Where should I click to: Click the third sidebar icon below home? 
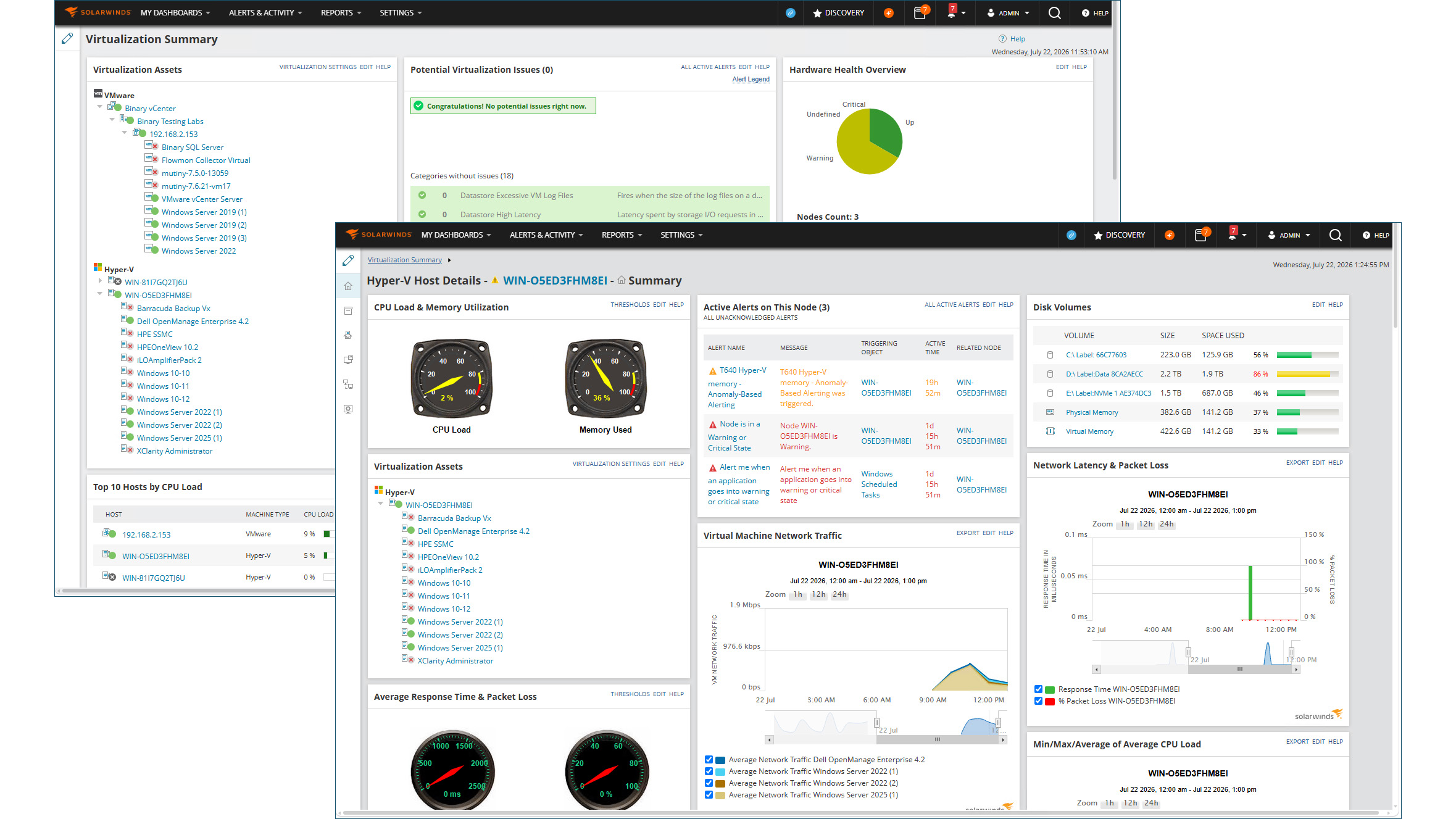348,335
